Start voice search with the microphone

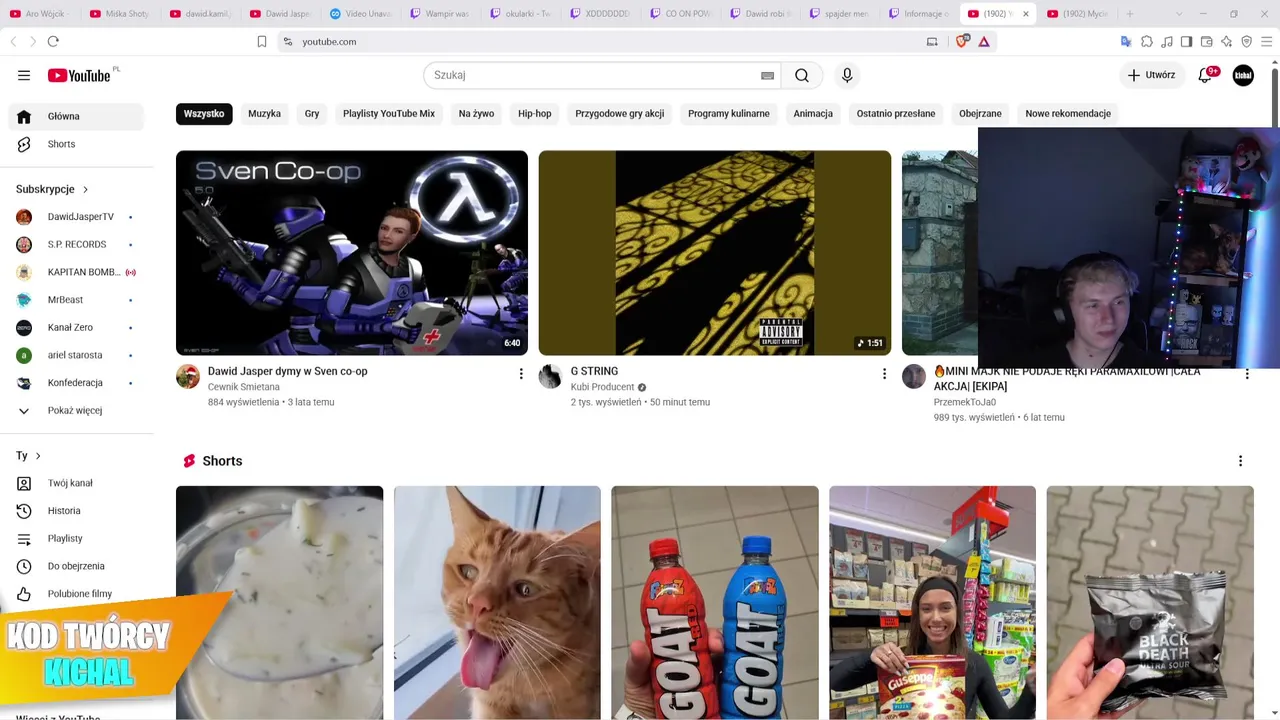[847, 75]
